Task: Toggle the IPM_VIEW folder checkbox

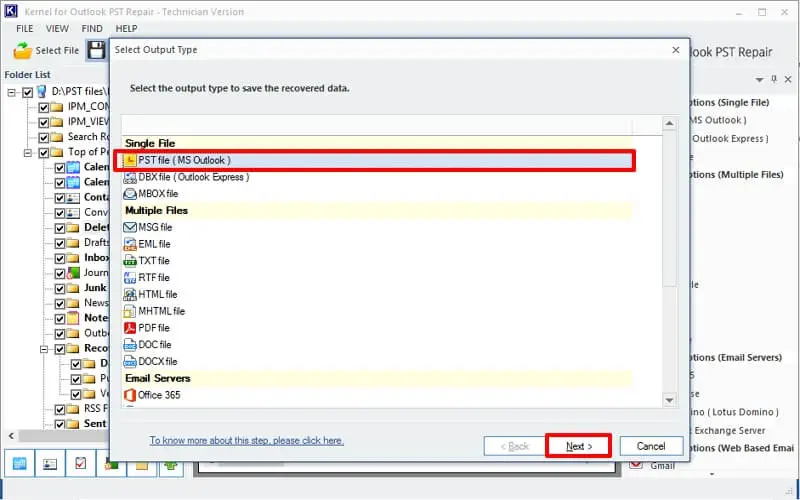Action: (x=44, y=122)
